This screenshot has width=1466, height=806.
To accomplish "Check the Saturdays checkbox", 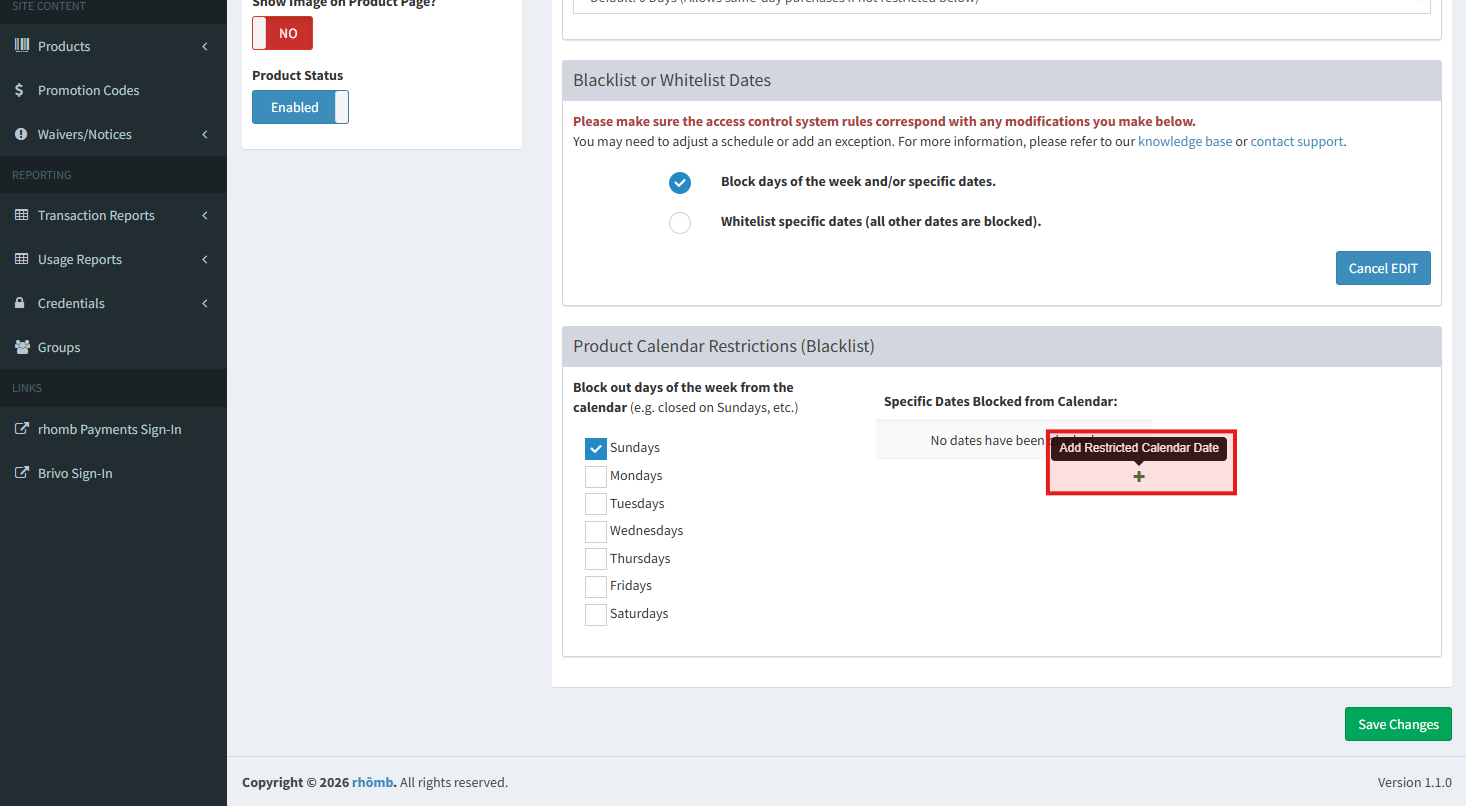I will (596, 614).
